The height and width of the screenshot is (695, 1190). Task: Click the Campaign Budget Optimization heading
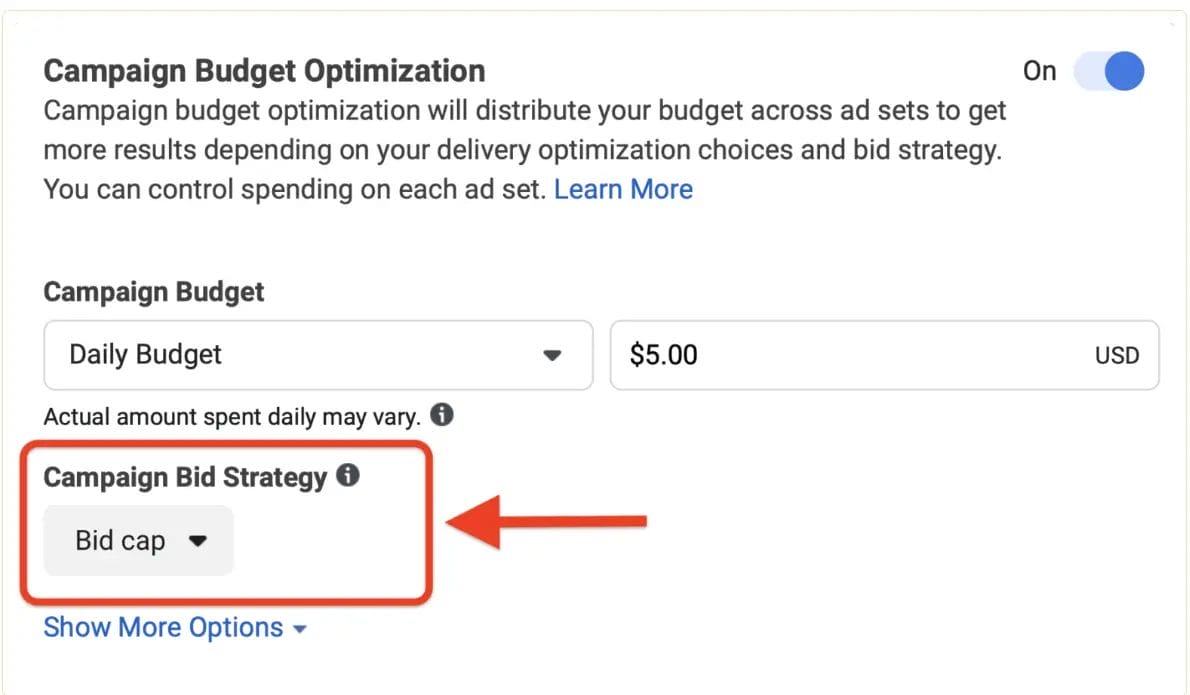pyautogui.click(x=263, y=70)
